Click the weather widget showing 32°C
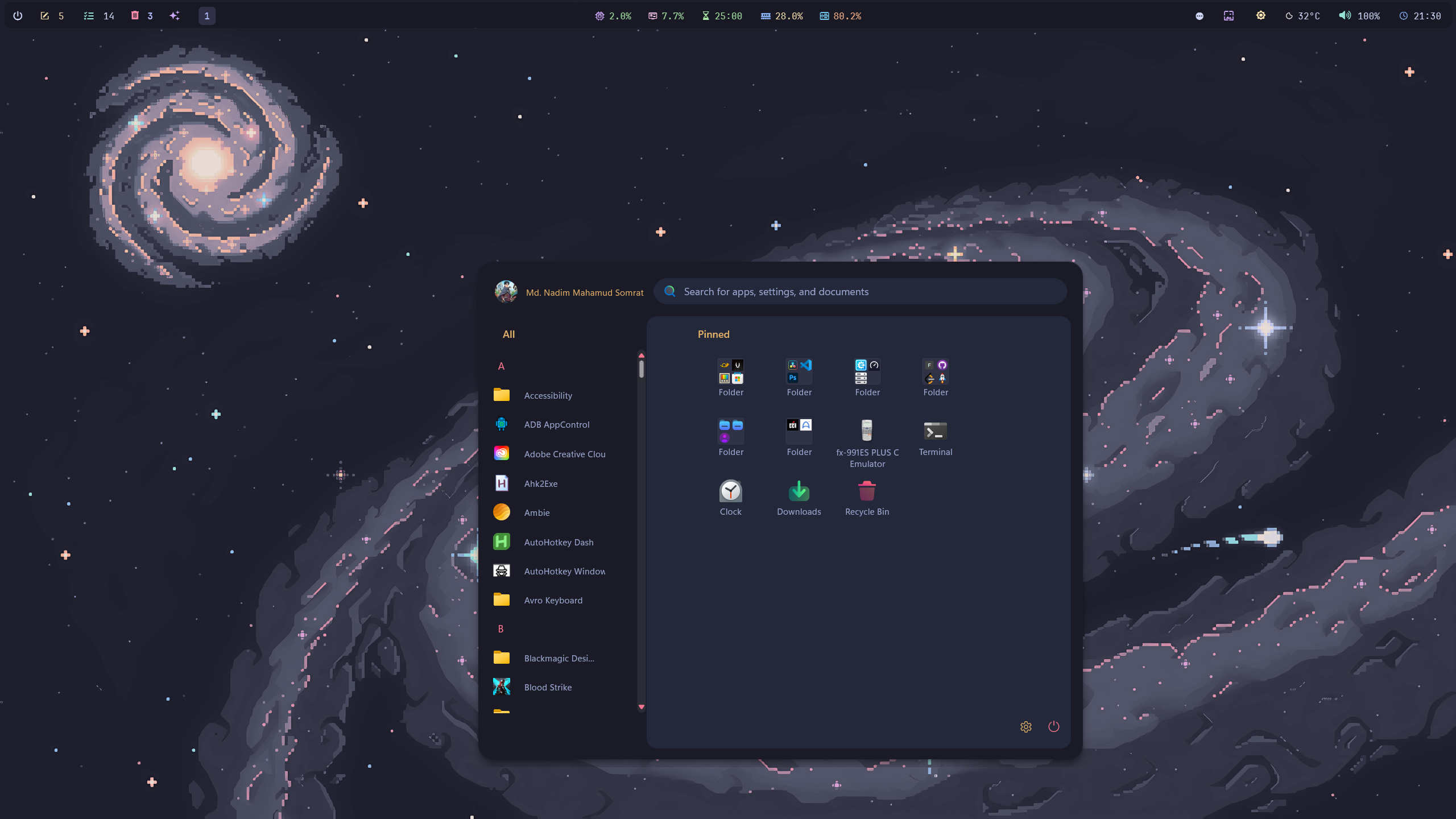This screenshot has width=1456, height=819. click(x=1302, y=16)
